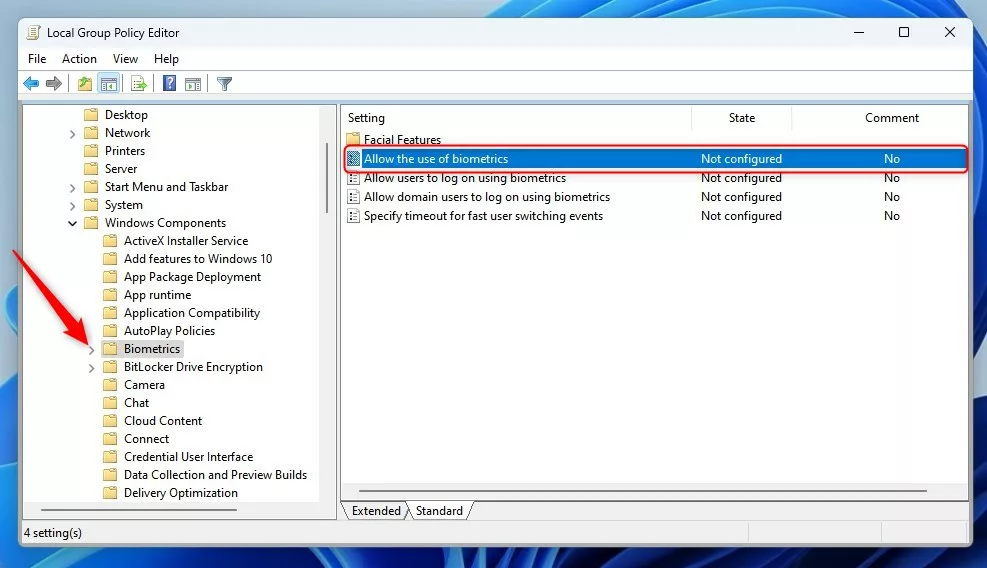
Task: Select Data Collection and Preview Builds
Action: pyautogui.click(x=215, y=475)
